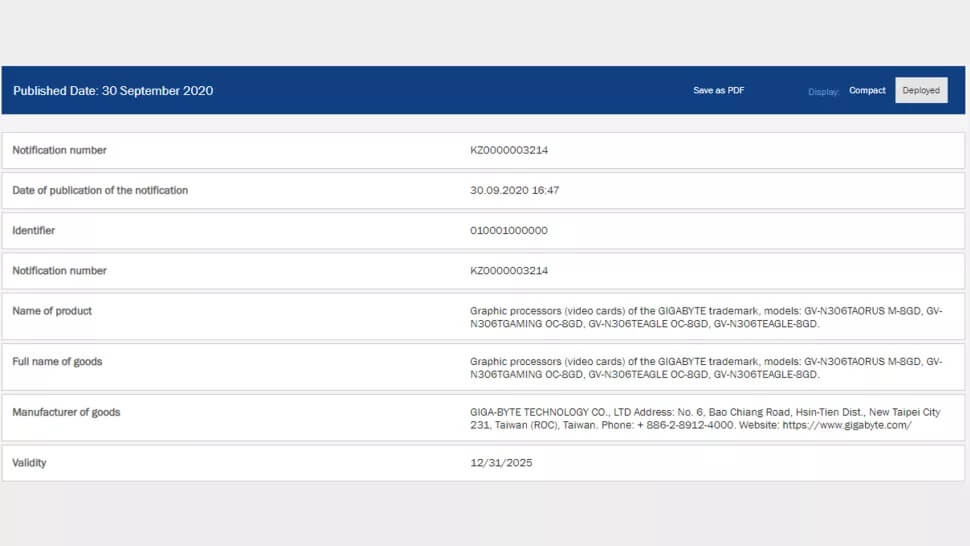Click the Full name of goods label
970x546 pixels.
coord(57,362)
